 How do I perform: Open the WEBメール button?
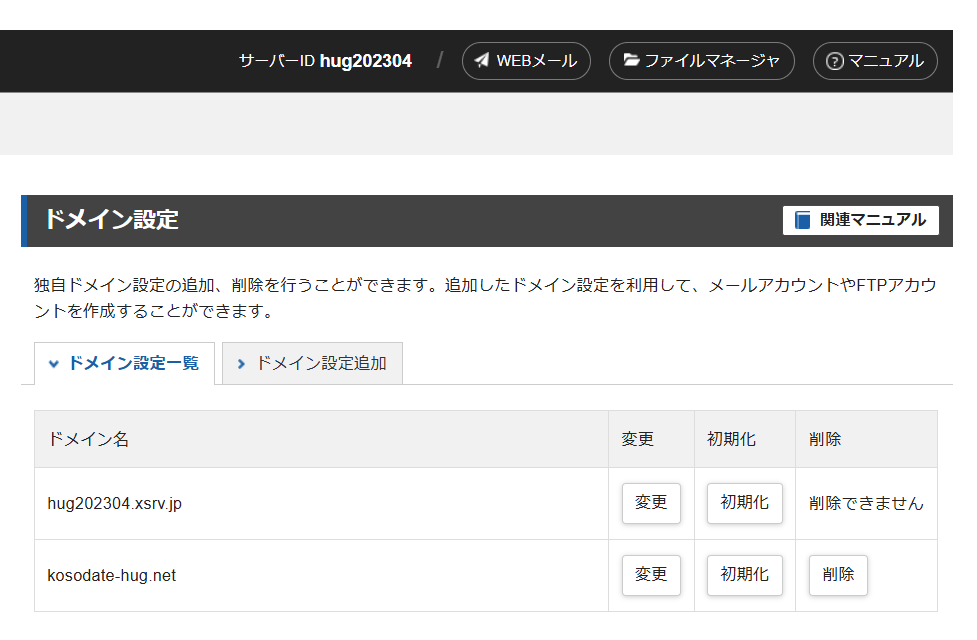point(526,61)
